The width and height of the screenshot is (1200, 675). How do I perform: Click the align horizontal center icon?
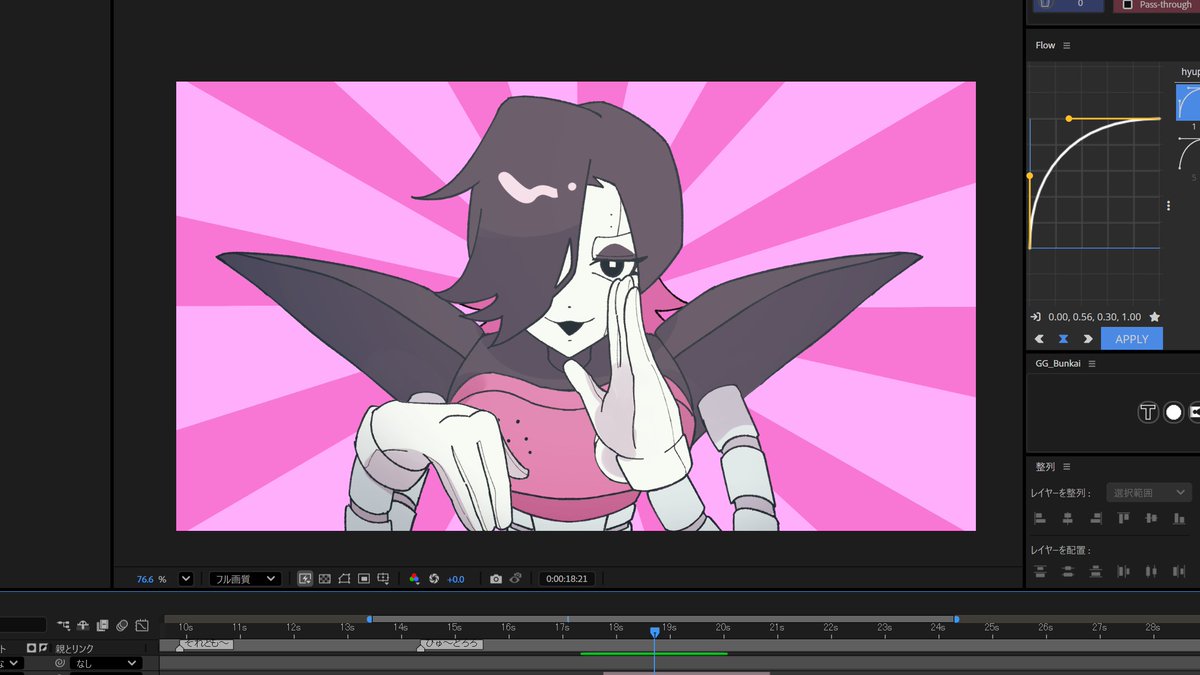1068,518
